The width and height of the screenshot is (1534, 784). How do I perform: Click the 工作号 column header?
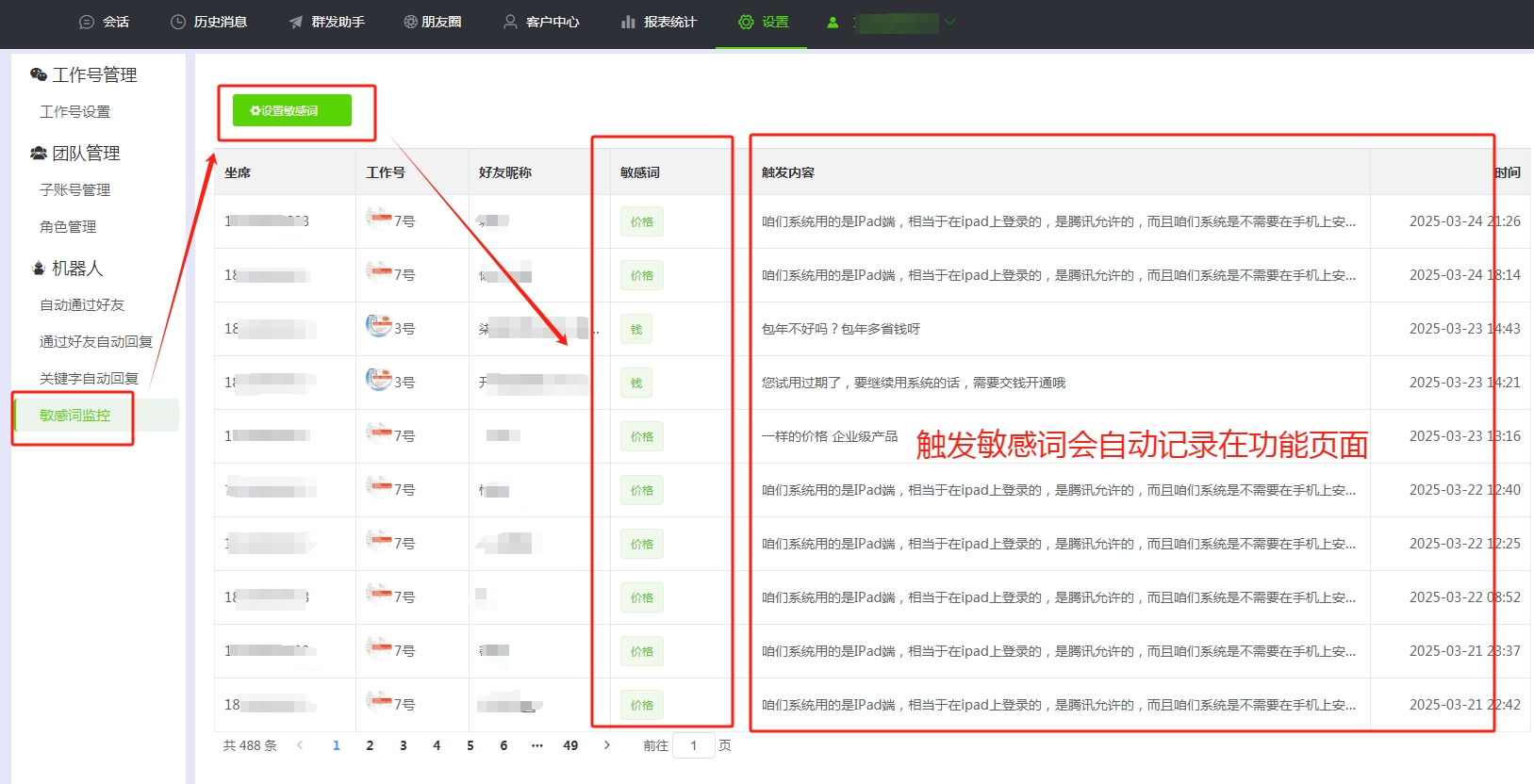(386, 172)
